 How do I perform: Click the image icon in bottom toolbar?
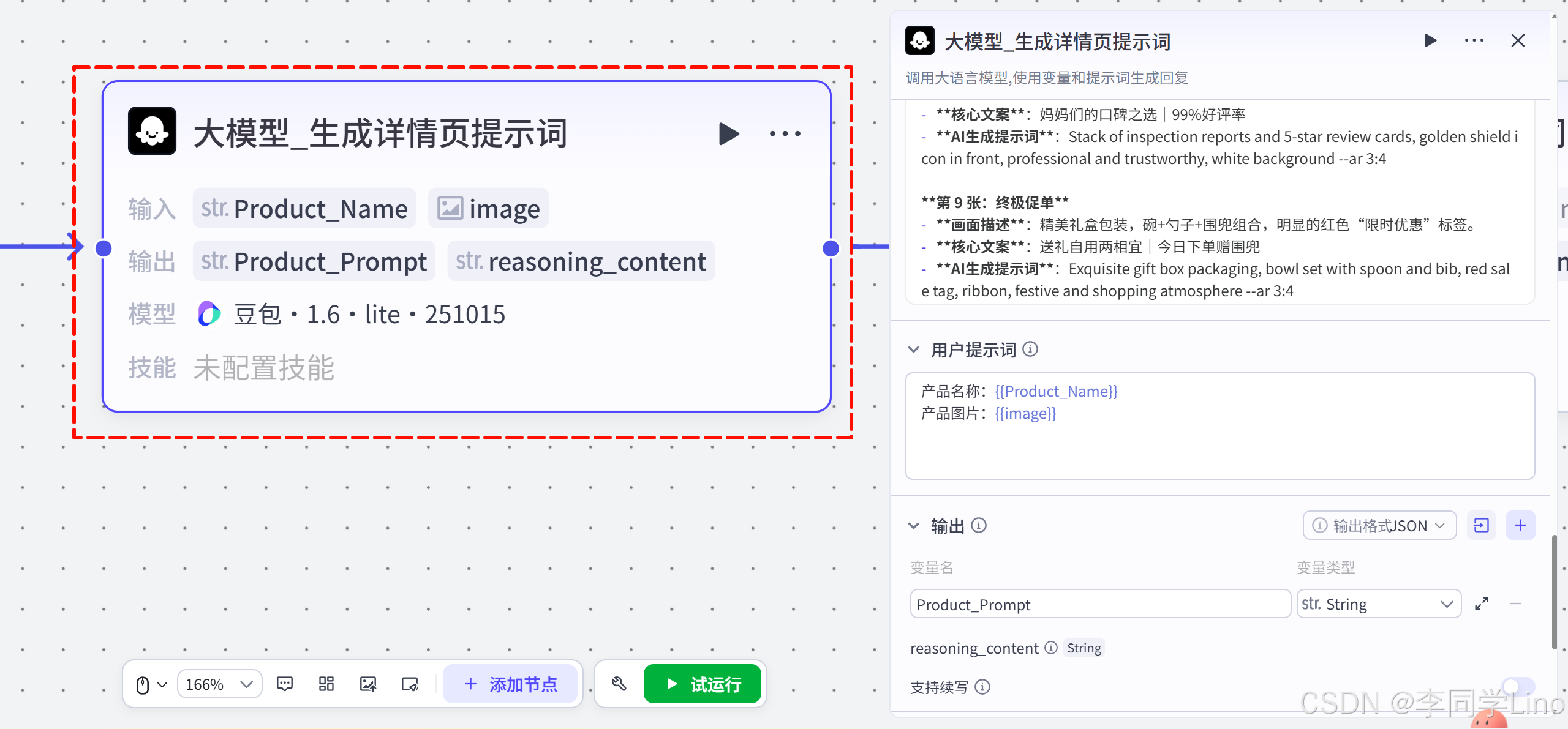pos(368,684)
